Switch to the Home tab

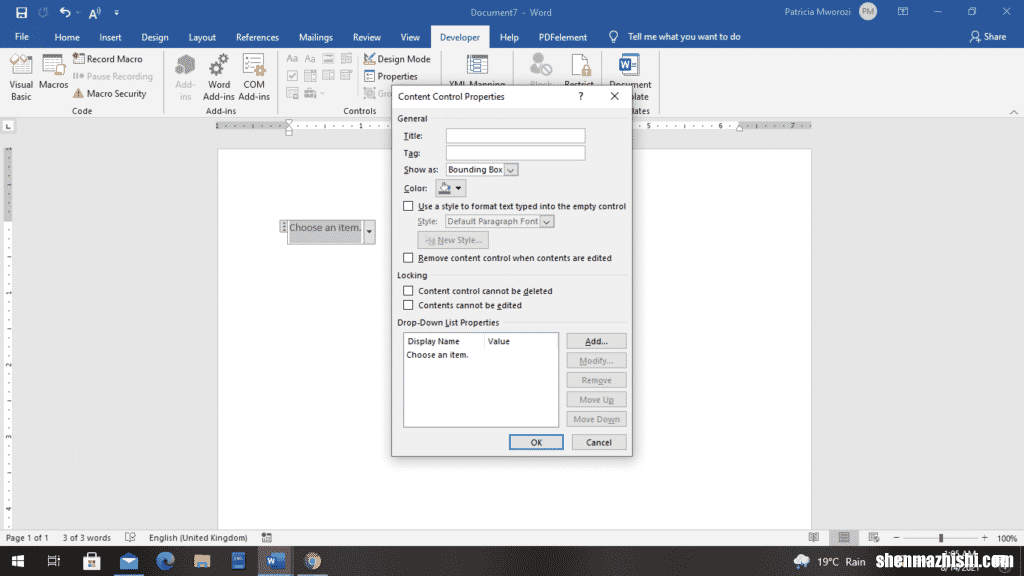point(67,37)
